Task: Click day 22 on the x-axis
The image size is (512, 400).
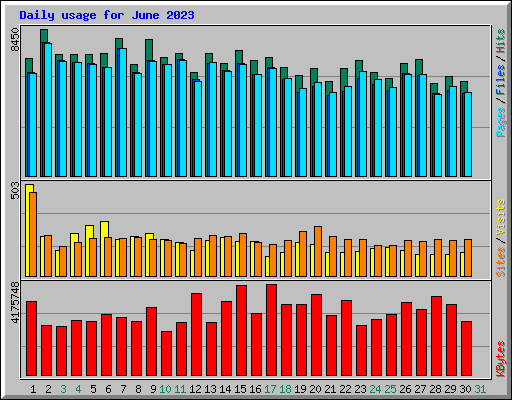Action: (345, 389)
